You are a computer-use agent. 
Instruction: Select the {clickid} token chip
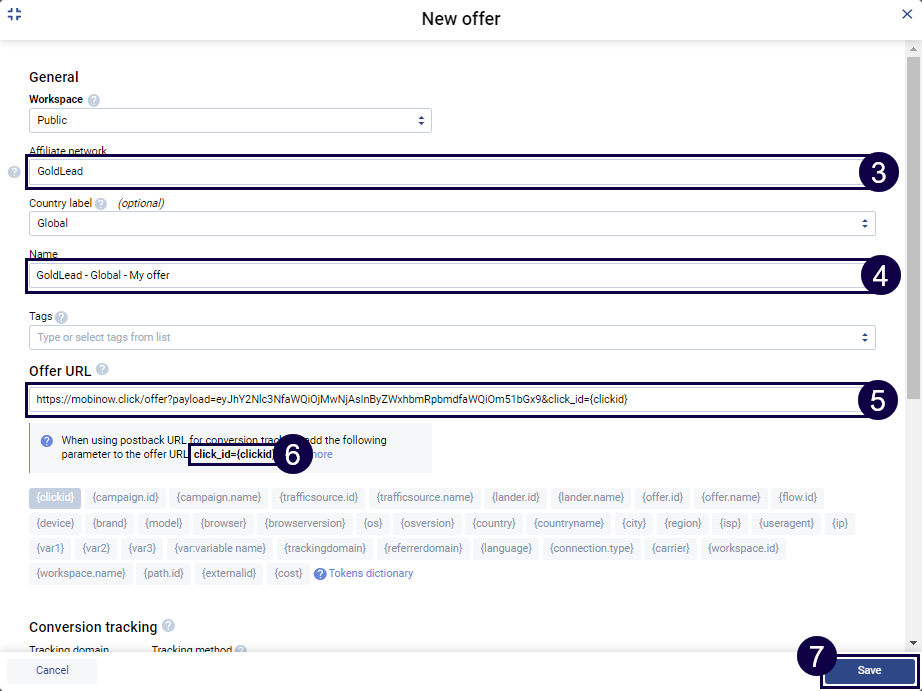click(54, 497)
